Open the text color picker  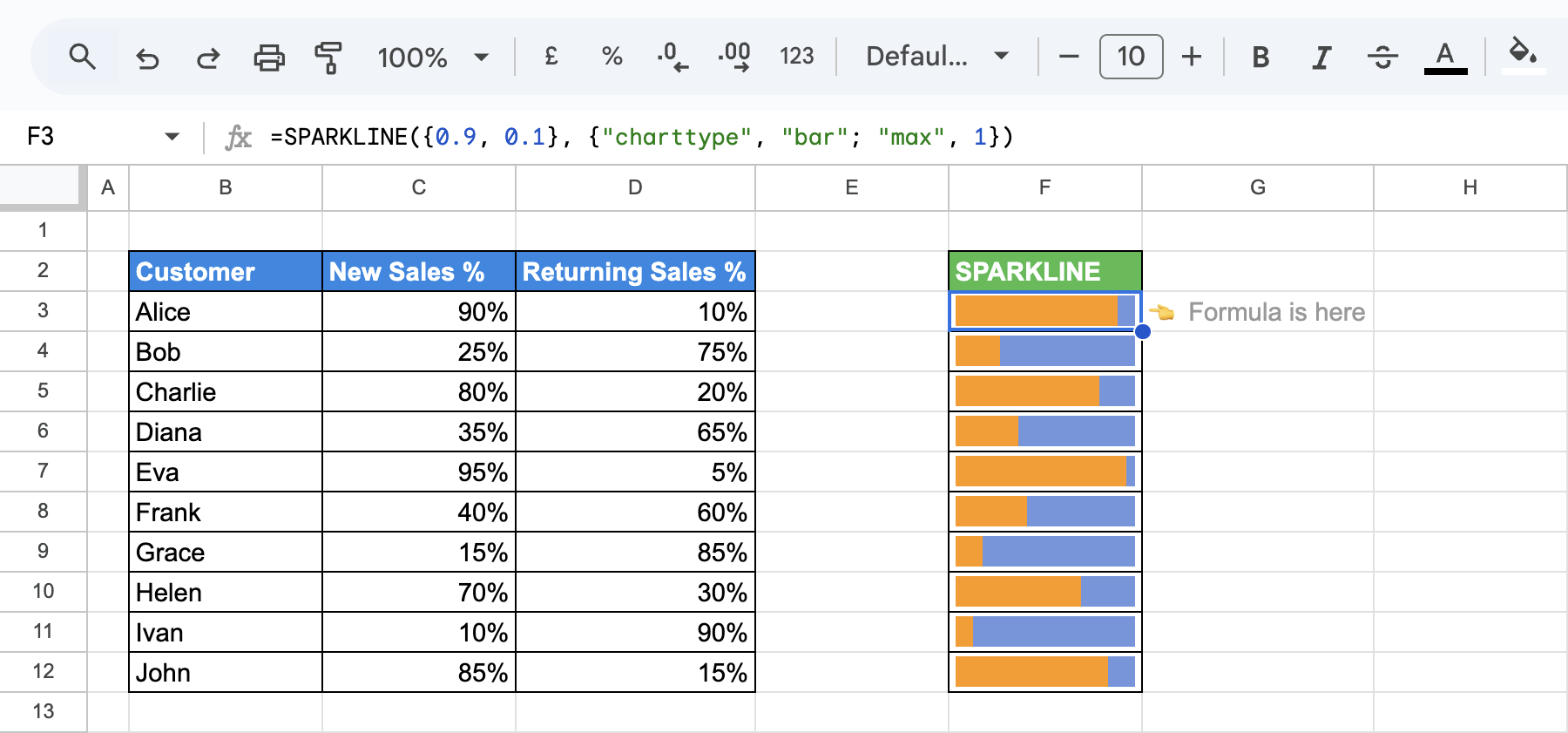click(x=1445, y=58)
